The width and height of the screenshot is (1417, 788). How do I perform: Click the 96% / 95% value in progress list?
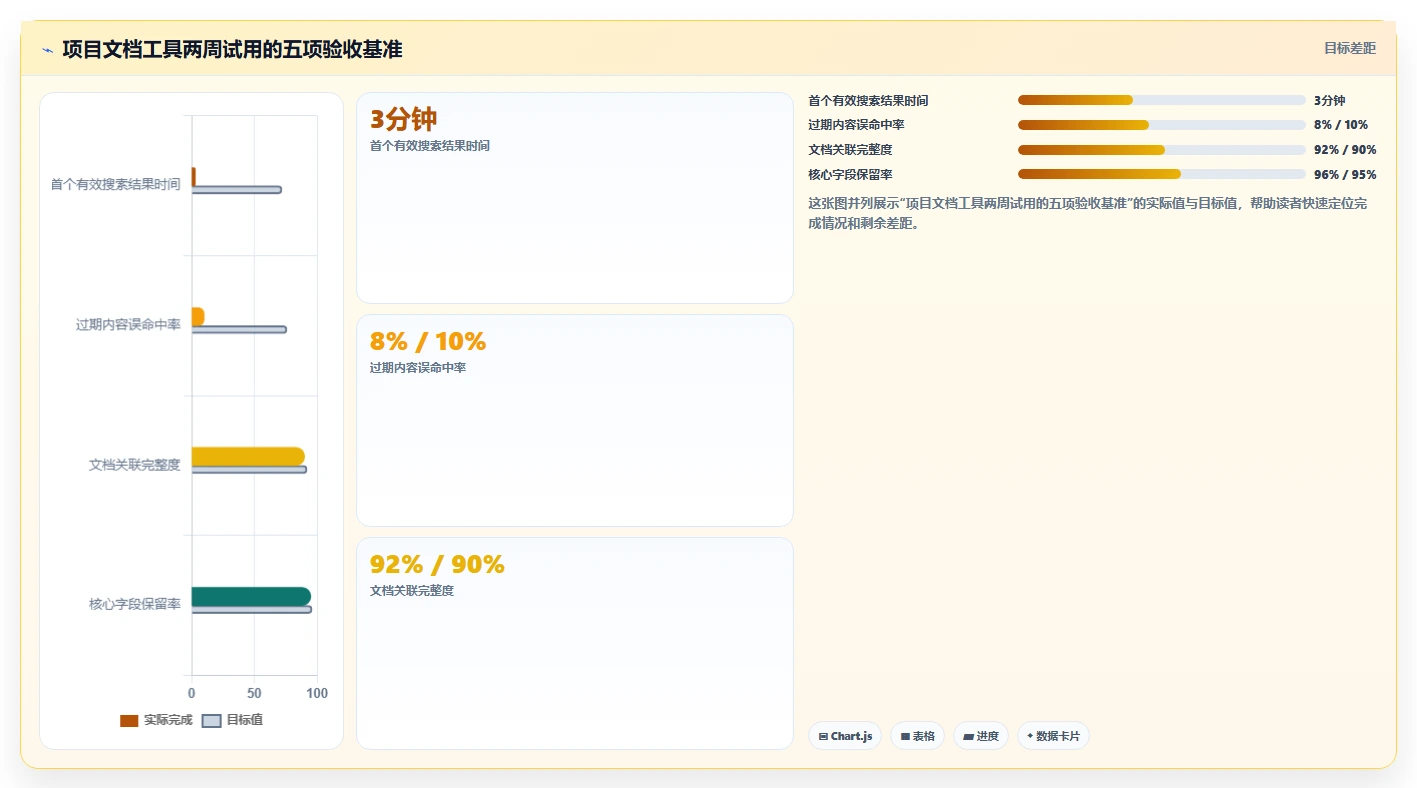point(1345,175)
